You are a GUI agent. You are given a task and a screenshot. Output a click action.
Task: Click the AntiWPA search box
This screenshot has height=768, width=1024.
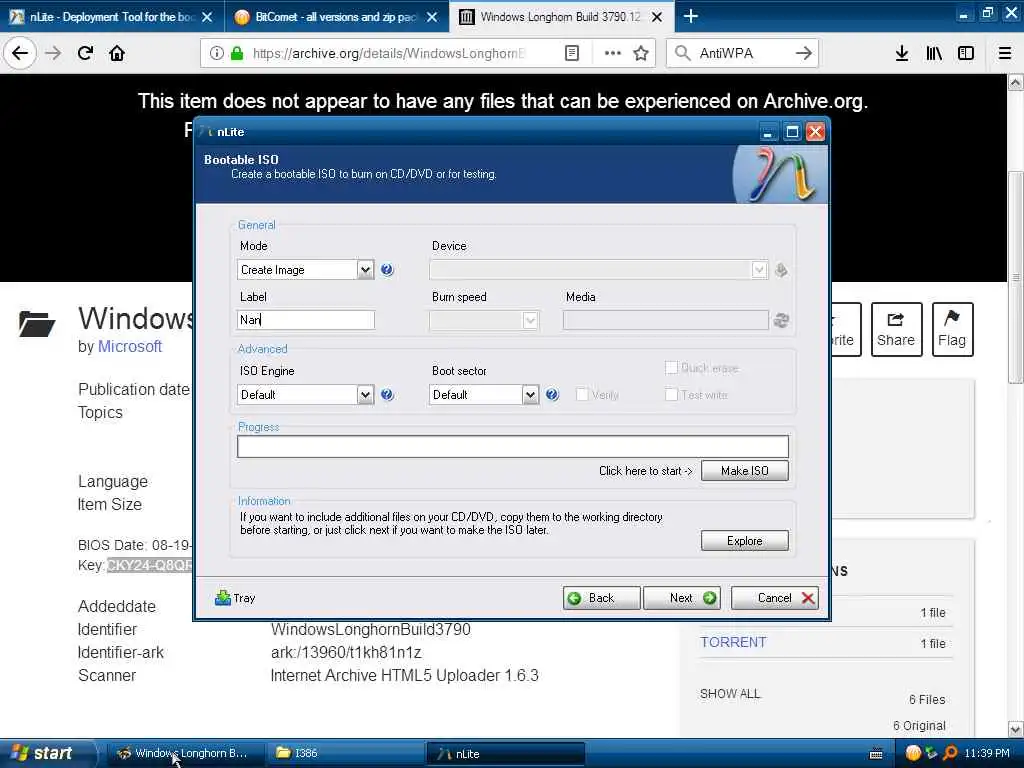(x=741, y=53)
